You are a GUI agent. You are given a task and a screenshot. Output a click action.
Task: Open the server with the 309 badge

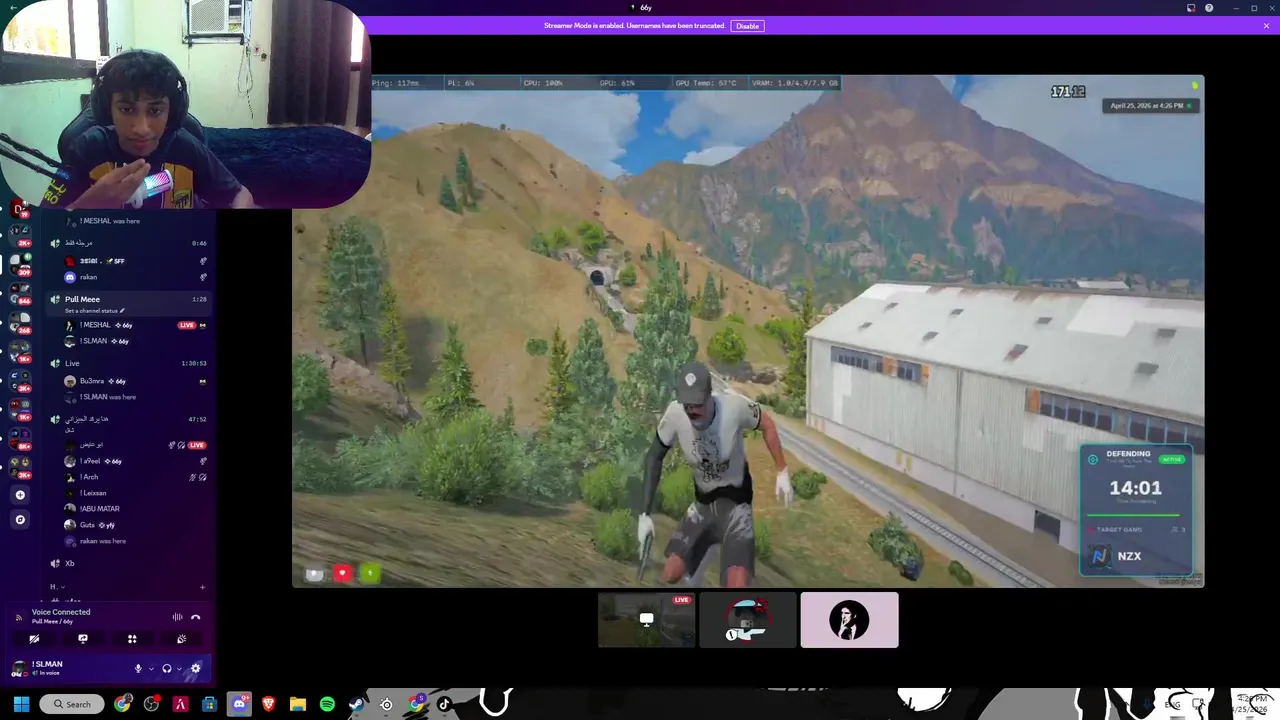click(x=20, y=266)
